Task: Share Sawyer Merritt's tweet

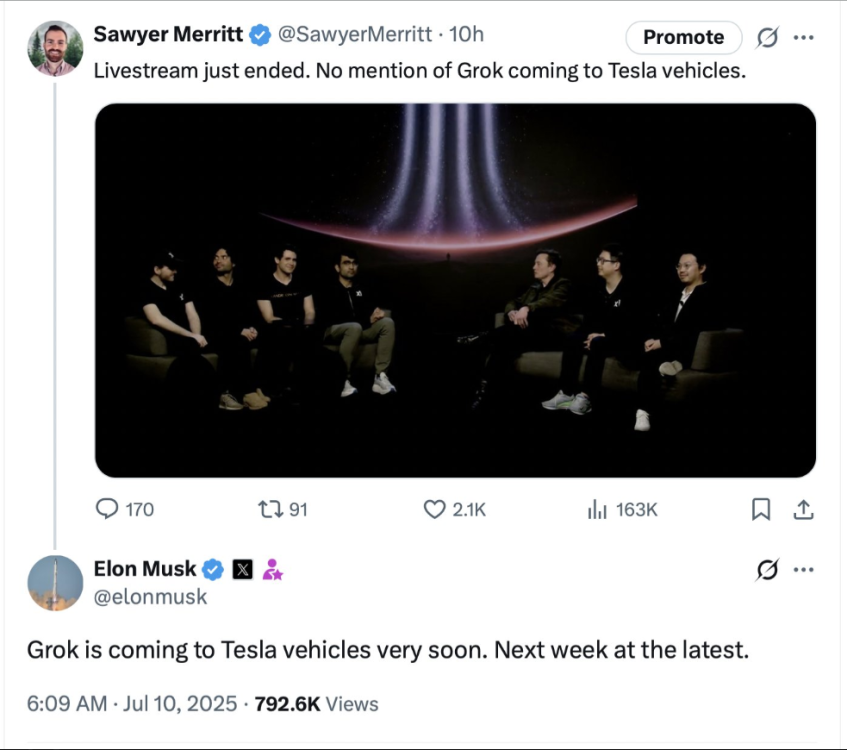Action: point(804,509)
